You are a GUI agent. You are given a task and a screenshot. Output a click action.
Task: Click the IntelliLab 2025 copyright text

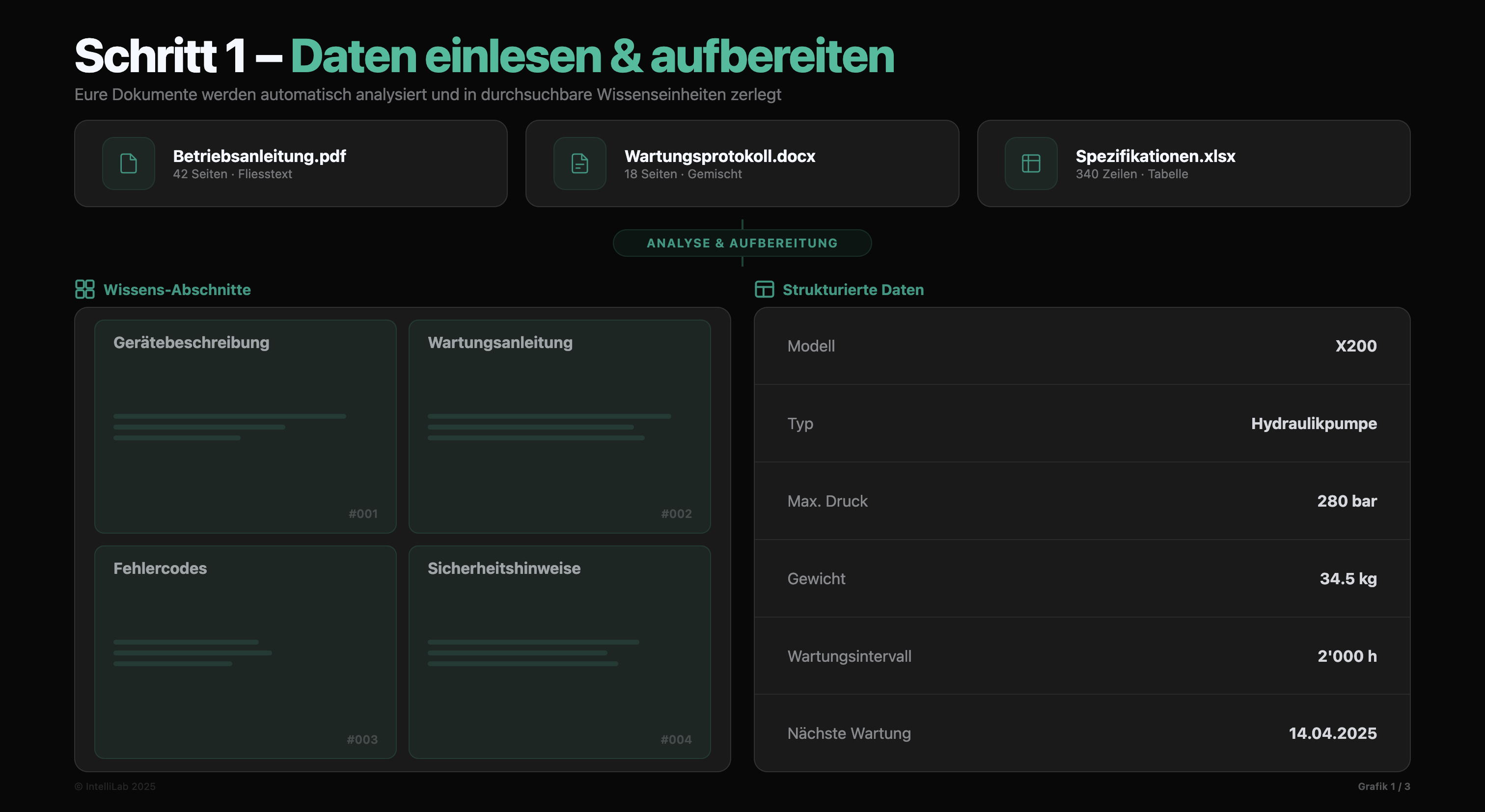tap(115, 786)
